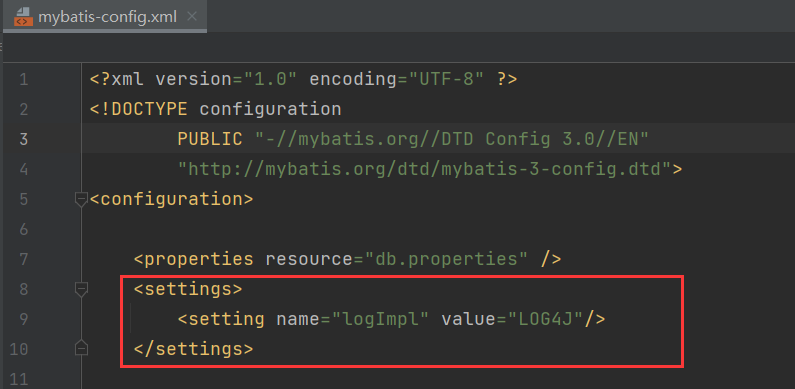Click the <configuration> opening tag

pyautogui.click(x=171, y=199)
